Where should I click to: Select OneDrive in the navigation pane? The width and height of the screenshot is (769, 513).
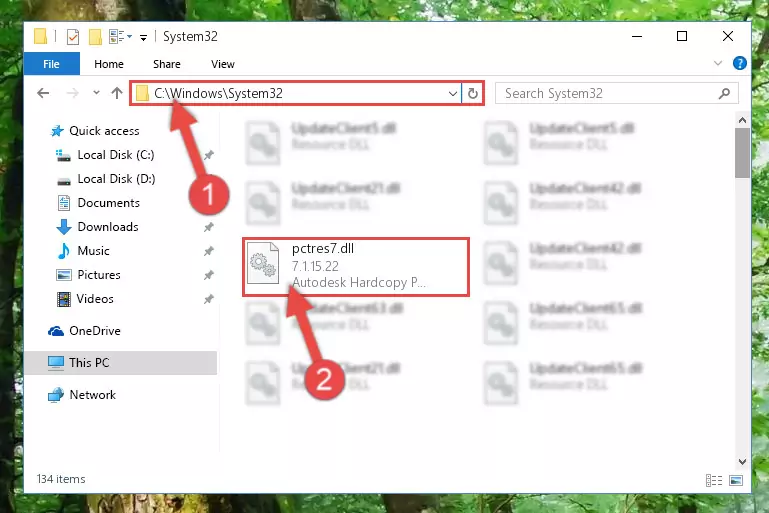click(x=95, y=331)
